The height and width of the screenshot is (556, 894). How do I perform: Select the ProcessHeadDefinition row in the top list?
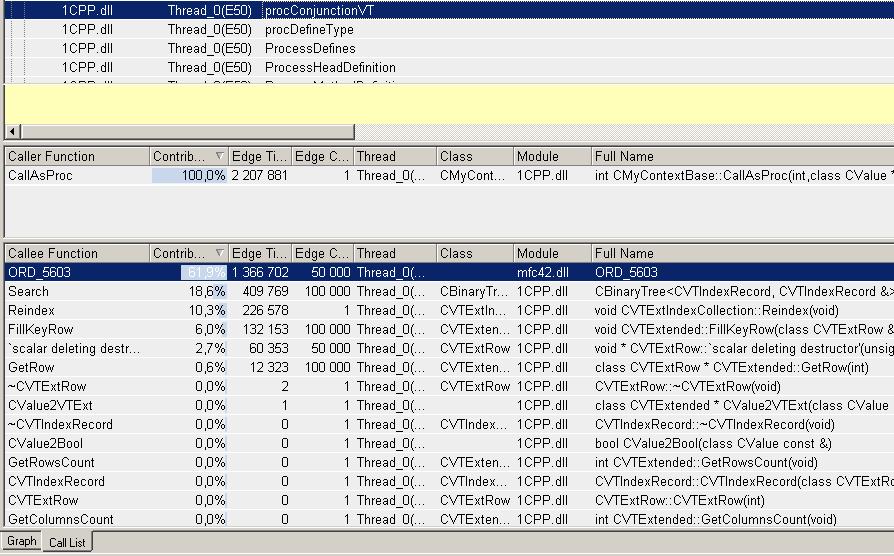(330, 67)
